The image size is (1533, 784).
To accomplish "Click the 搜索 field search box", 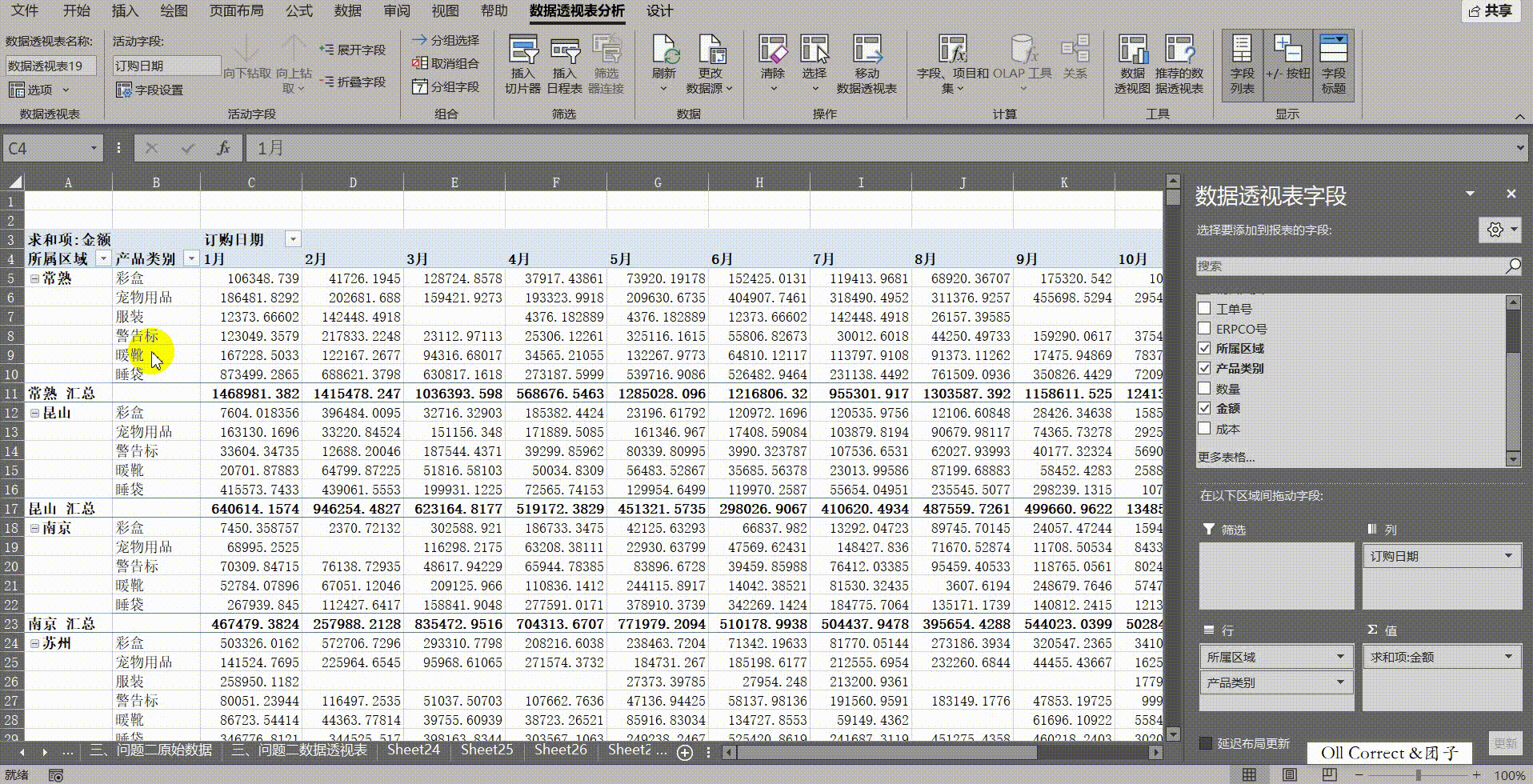I will click(x=1359, y=266).
